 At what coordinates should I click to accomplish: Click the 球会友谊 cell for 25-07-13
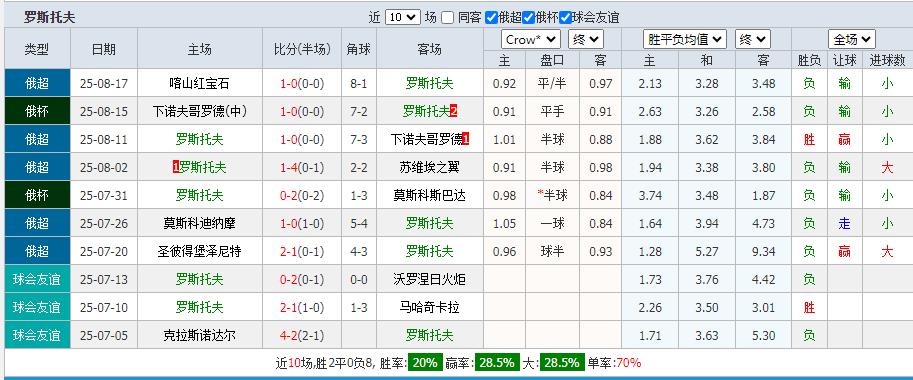pos(37,279)
